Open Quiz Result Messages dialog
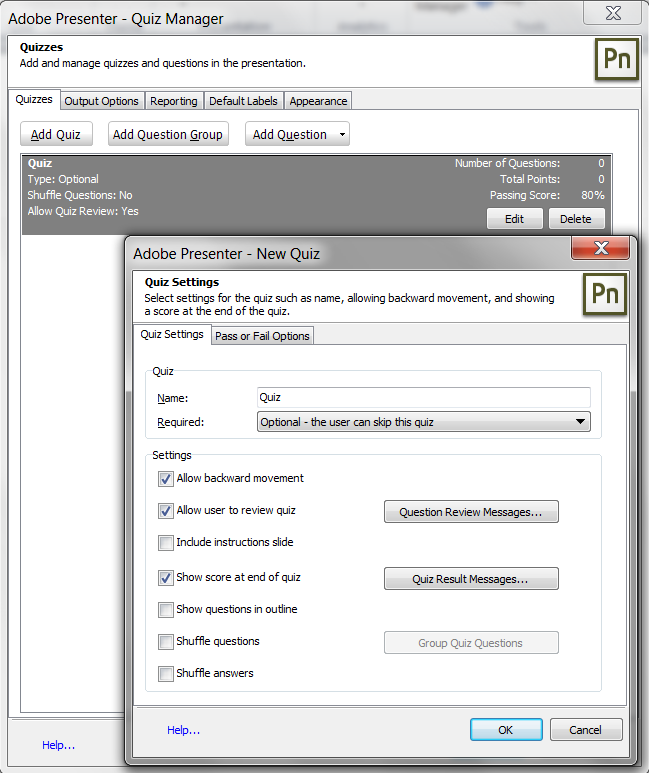This screenshot has width=649, height=773. [471, 579]
